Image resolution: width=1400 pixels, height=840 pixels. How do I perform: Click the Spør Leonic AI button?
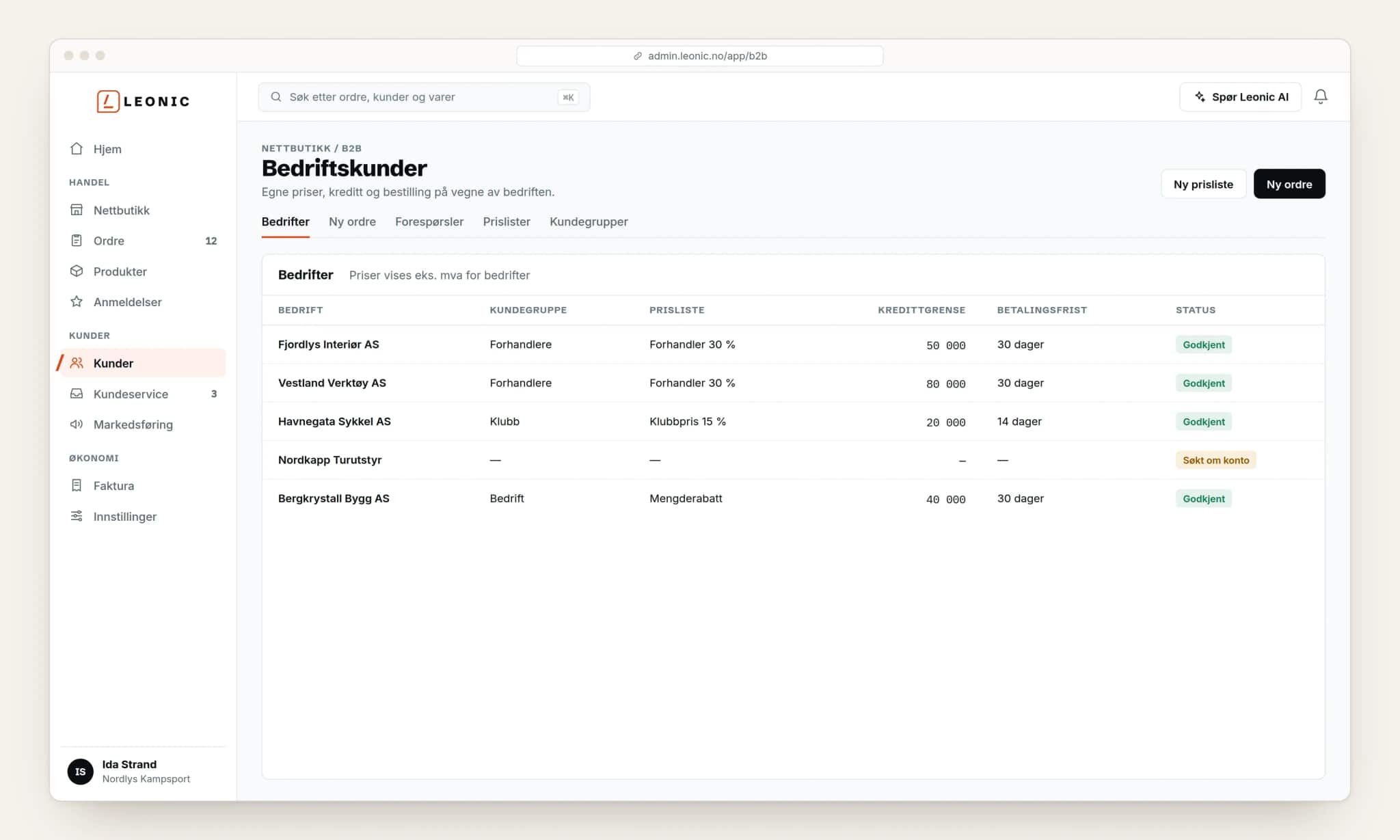click(x=1240, y=97)
